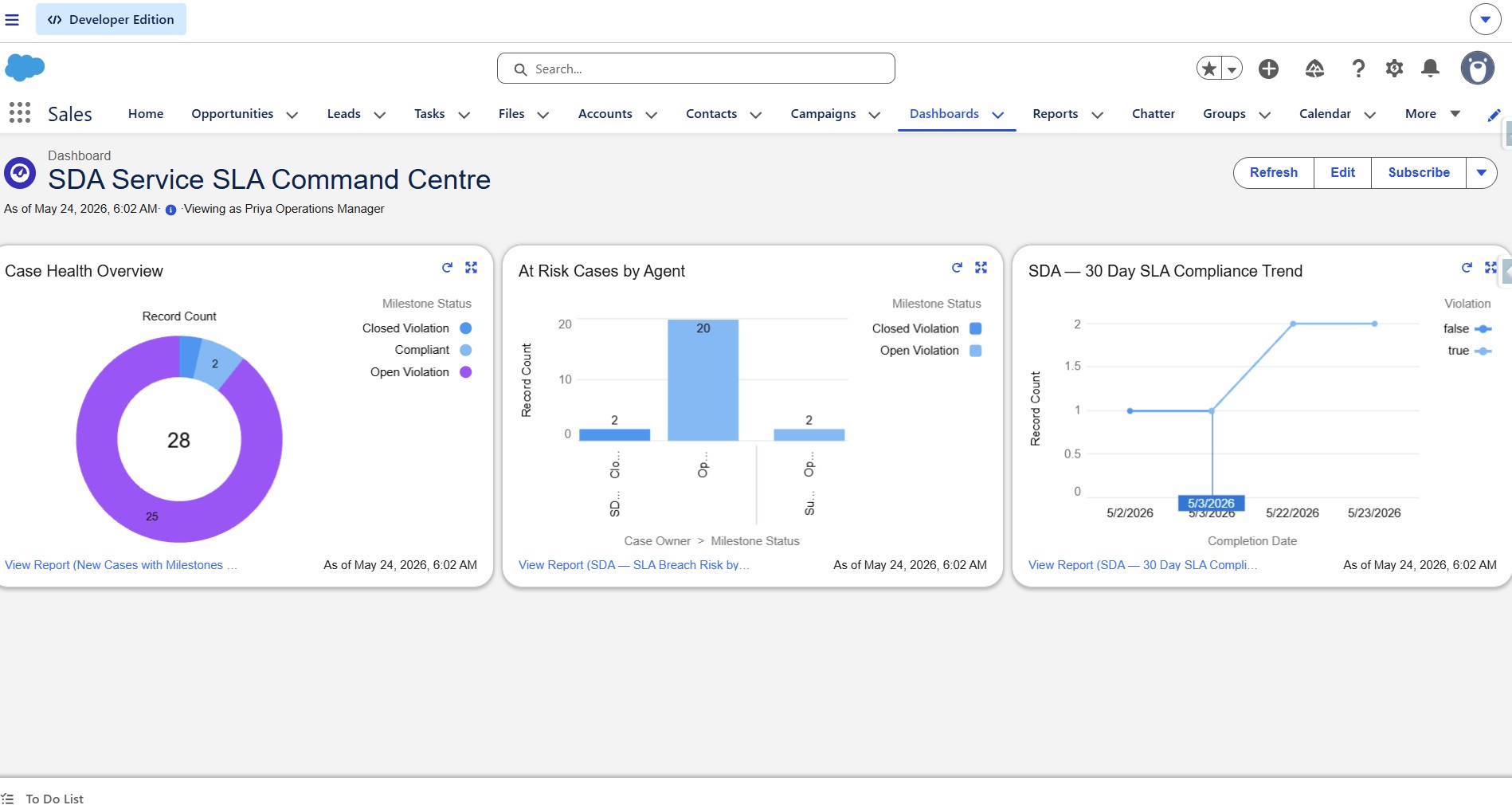Screen dimensions: 1512x805
Task: Open the Dashboards tab
Action: (x=944, y=114)
